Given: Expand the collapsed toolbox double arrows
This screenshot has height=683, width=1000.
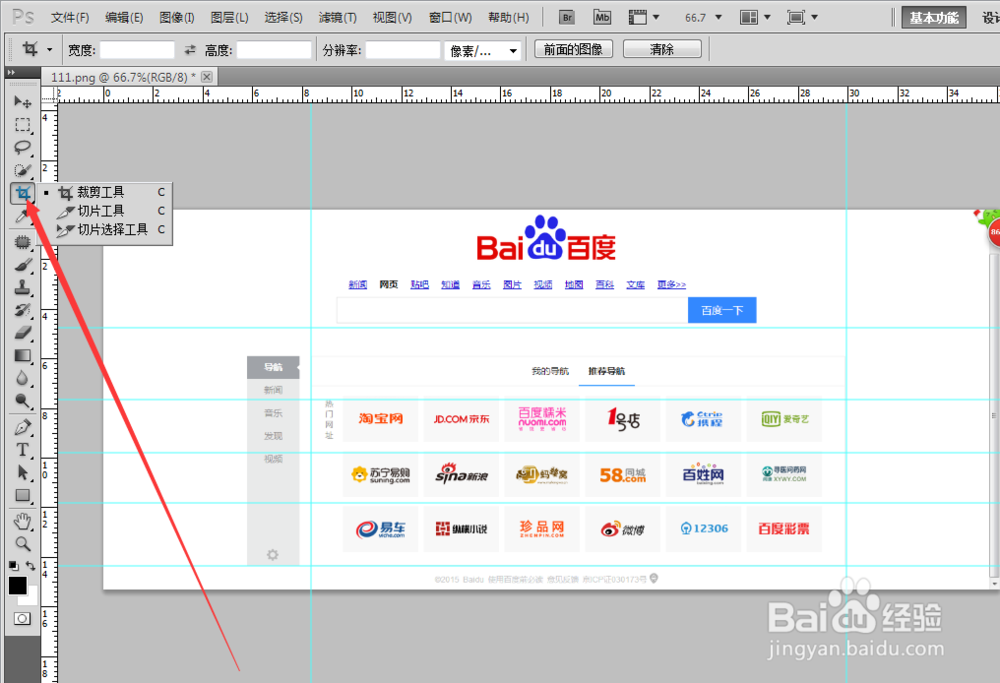Looking at the screenshot, I should tap(11, 73).
